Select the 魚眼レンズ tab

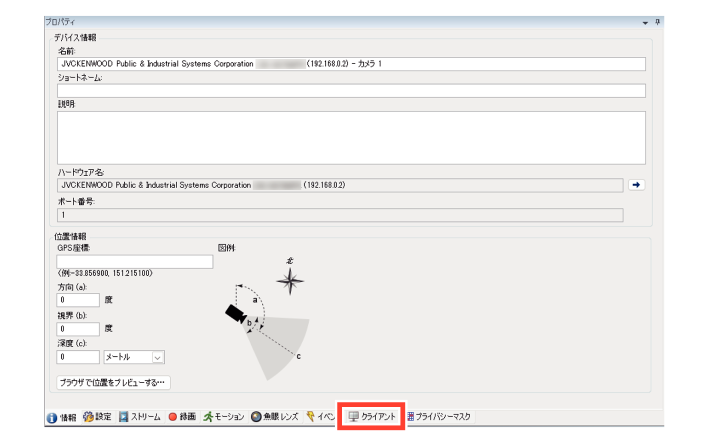tap(275, 417)
